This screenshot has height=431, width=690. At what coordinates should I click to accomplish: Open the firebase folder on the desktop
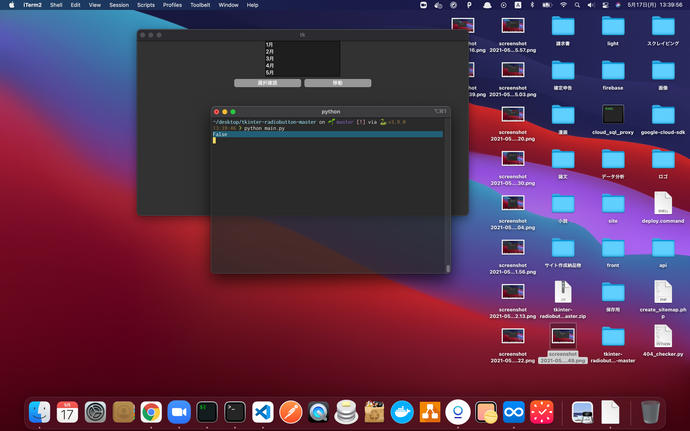pyautogui.click(x=613, y=75)
